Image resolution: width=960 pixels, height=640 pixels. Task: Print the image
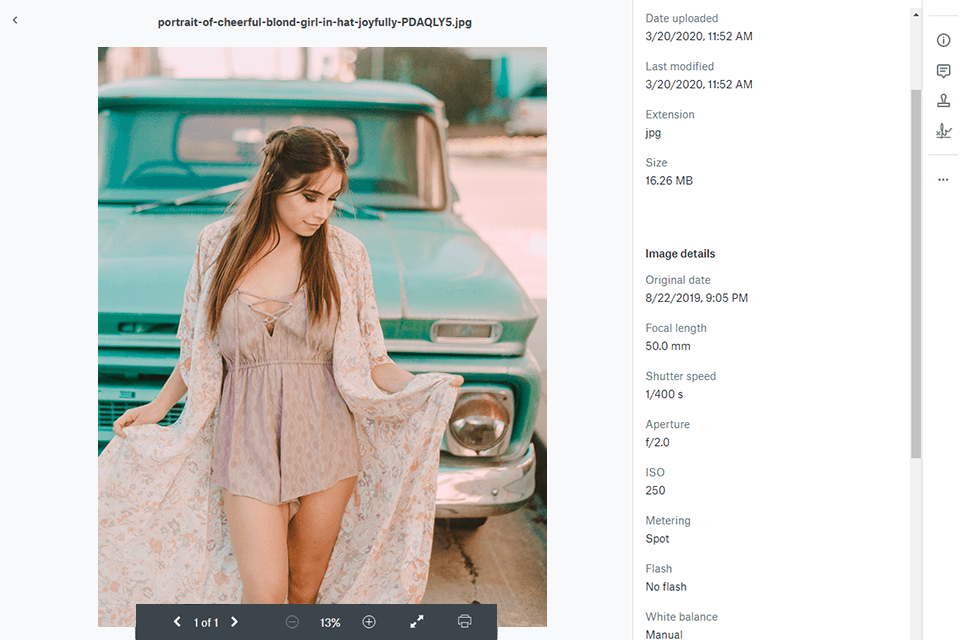coord(464,622)
